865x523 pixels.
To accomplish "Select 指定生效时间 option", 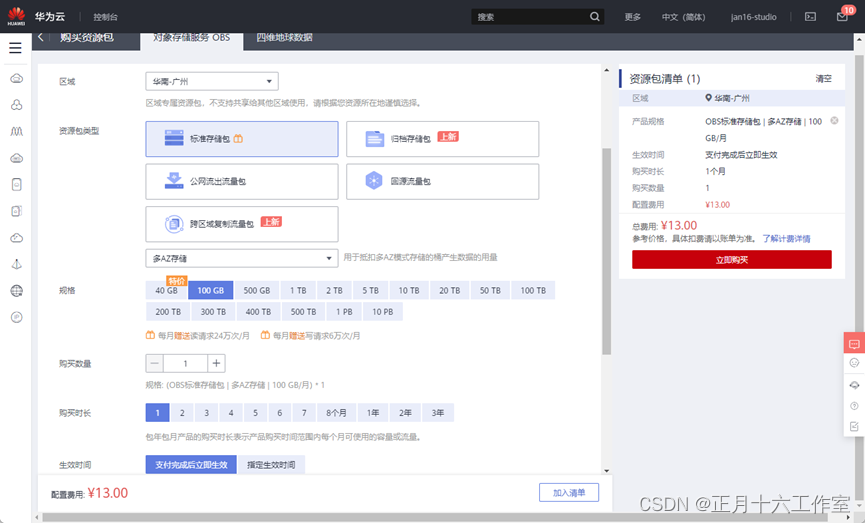I will pyautogui.click(x=271, y=465).
